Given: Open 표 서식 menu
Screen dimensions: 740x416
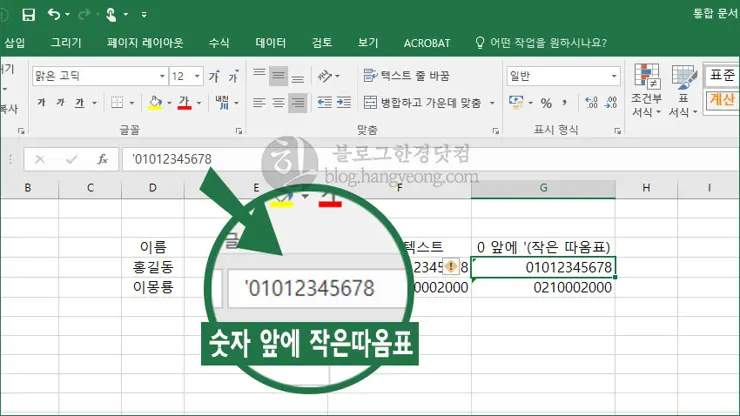Looking at the screenshot, I should click(x=683, y=91).
